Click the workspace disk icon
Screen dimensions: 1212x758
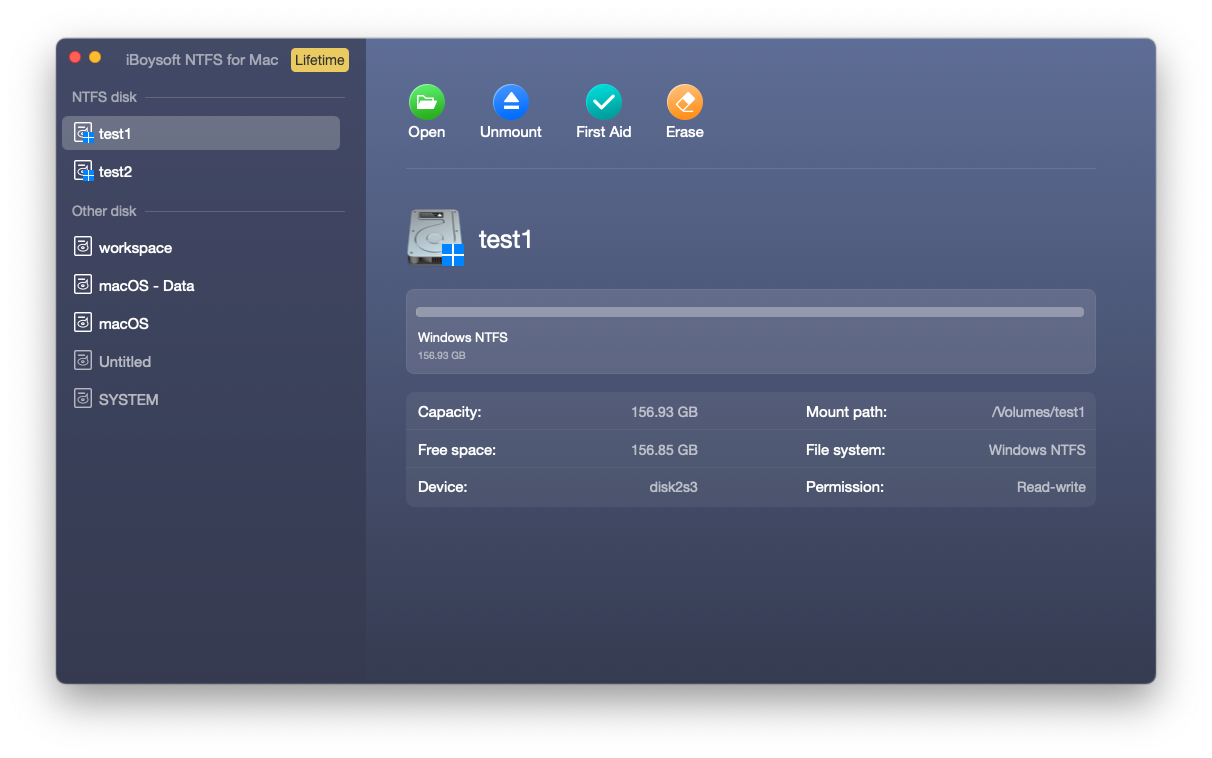[83, 247]
